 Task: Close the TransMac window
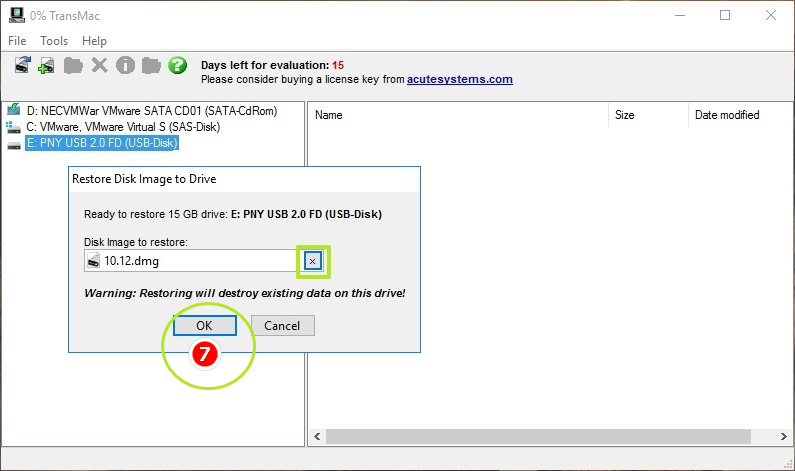[771, 15]
